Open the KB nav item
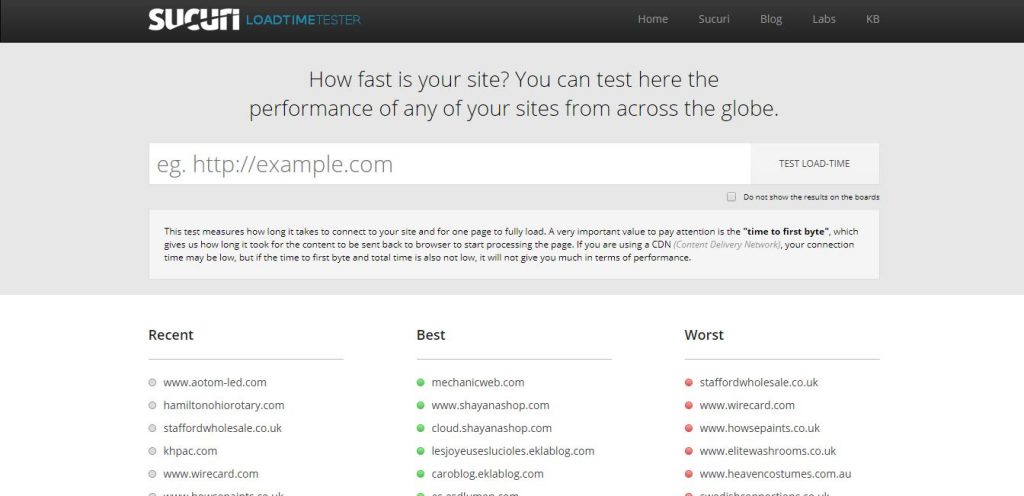This screenshot has width=1024, height=496. [x=872, y=19]
